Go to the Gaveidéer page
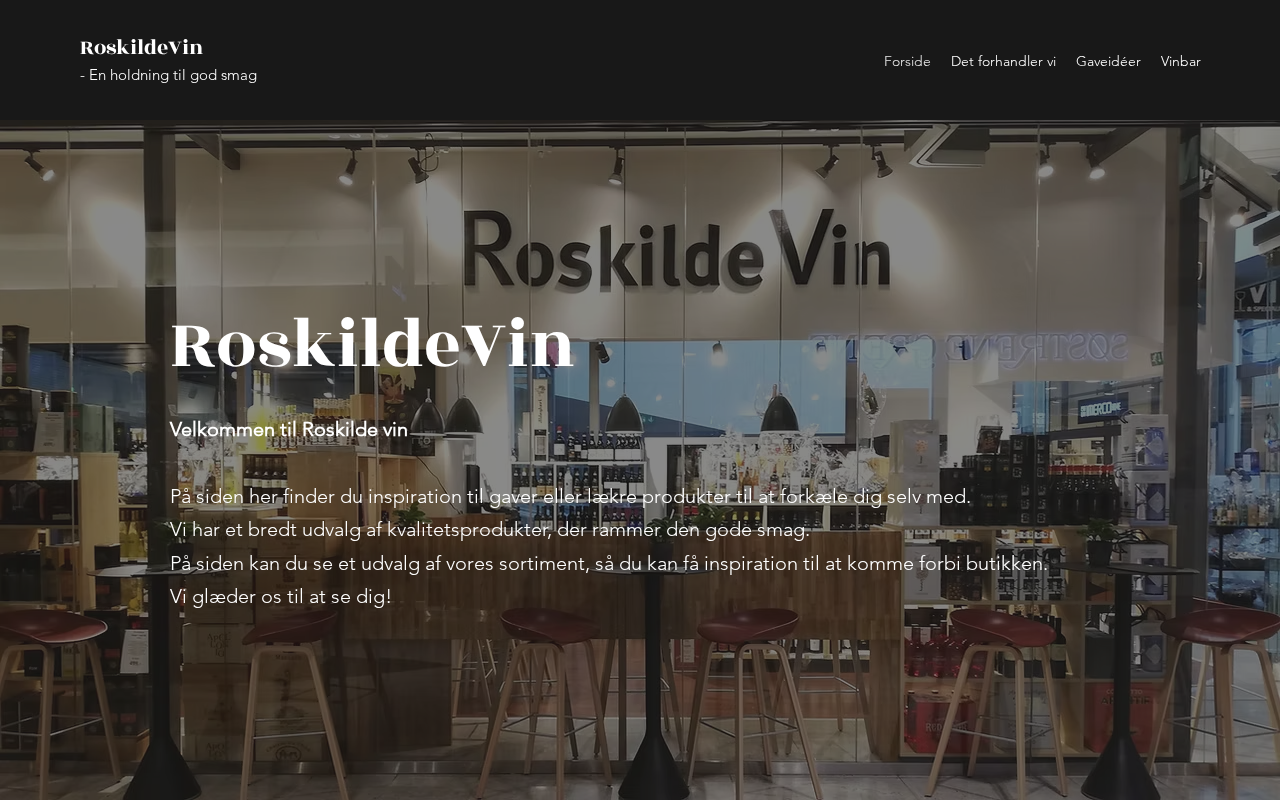Screen dimensions: 1280x800 (x=1108, y=61)
